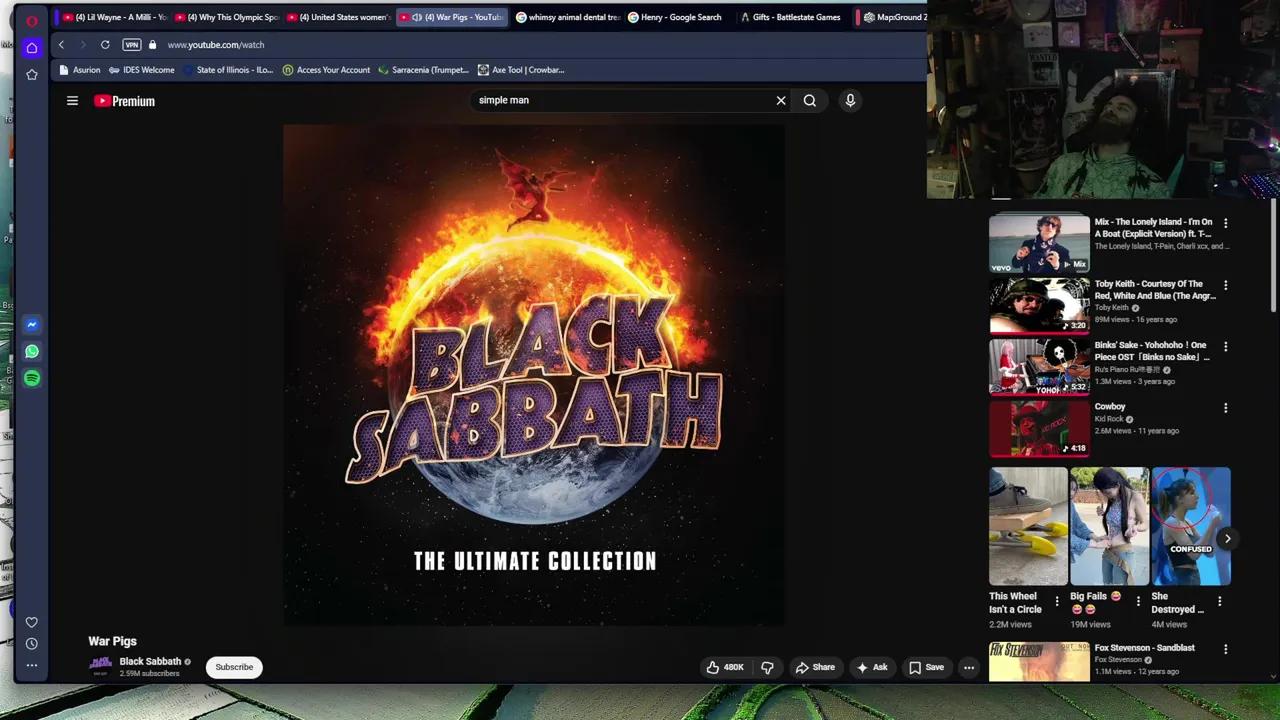This screenshot has width=1280, height=720.
Task: Click the YouTube Premium logo
Action: (x=124, y=100)
